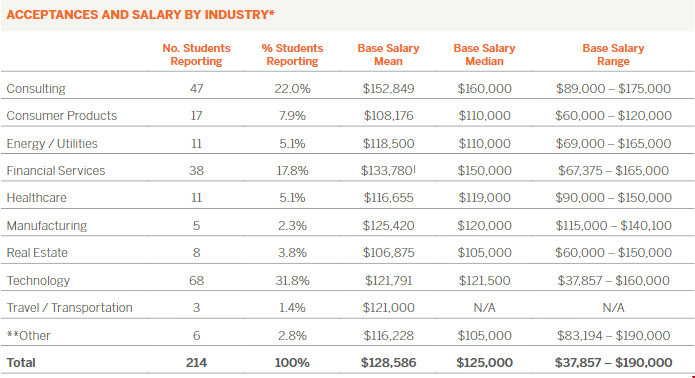695x378 pixels.
Task: Click the Base Salary Mean header
Action: coord(388,55)
